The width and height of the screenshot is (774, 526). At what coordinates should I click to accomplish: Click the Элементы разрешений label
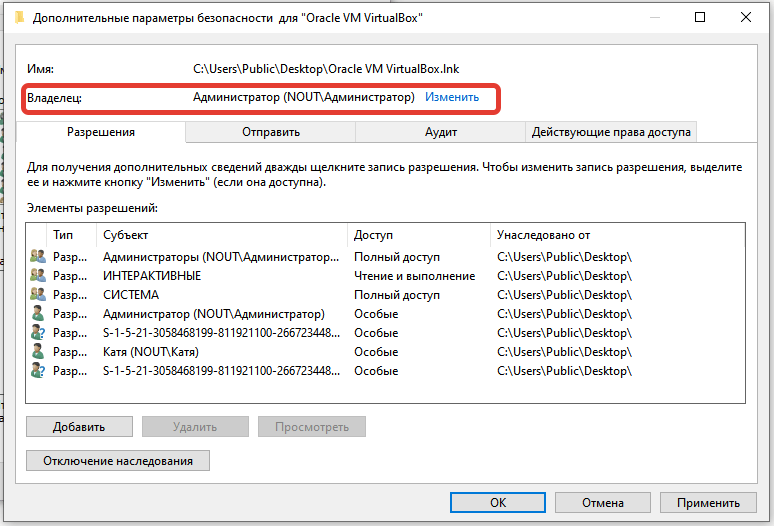point(92,208)
